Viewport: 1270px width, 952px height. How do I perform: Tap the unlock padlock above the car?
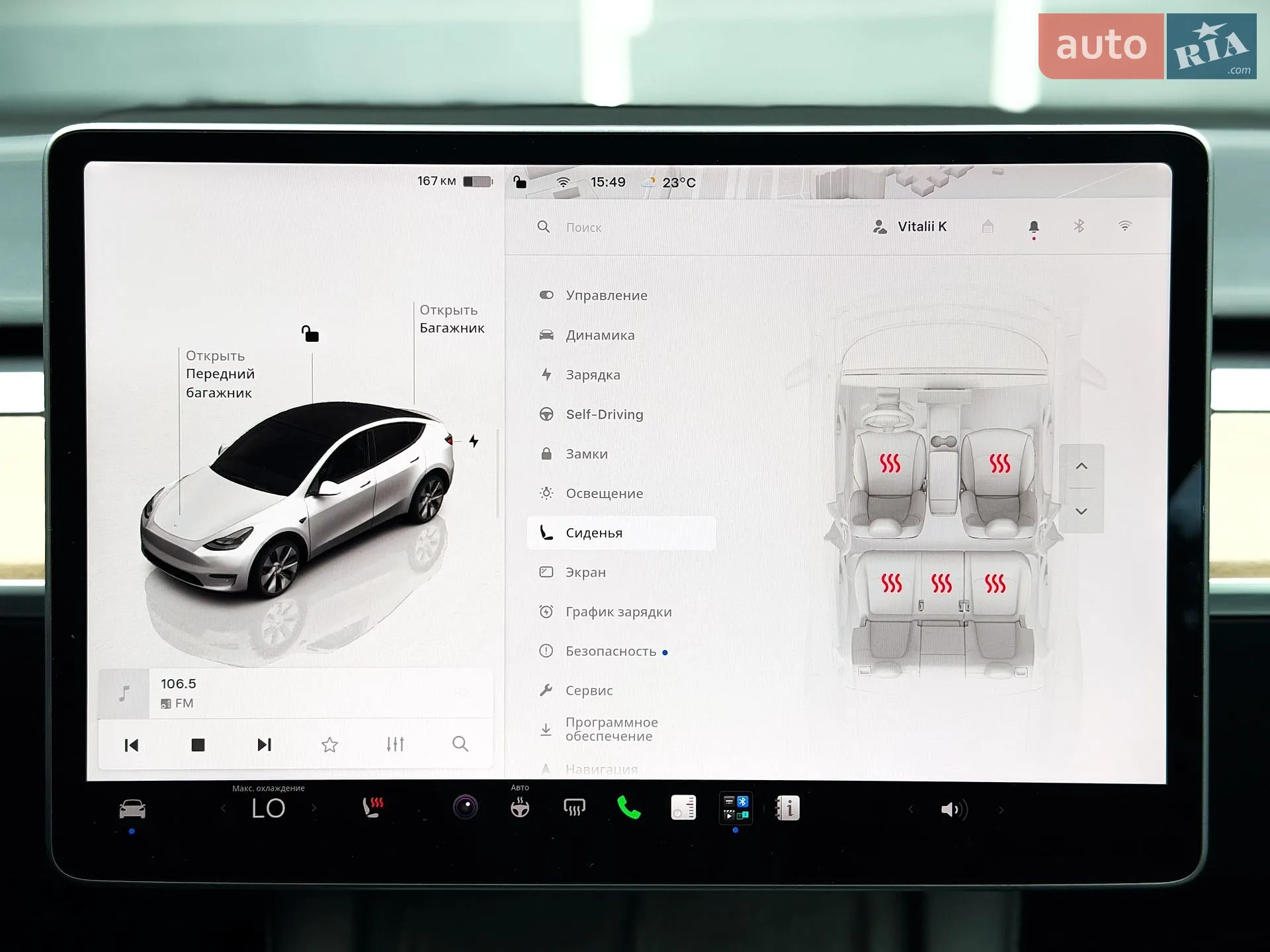pos(310,333)
